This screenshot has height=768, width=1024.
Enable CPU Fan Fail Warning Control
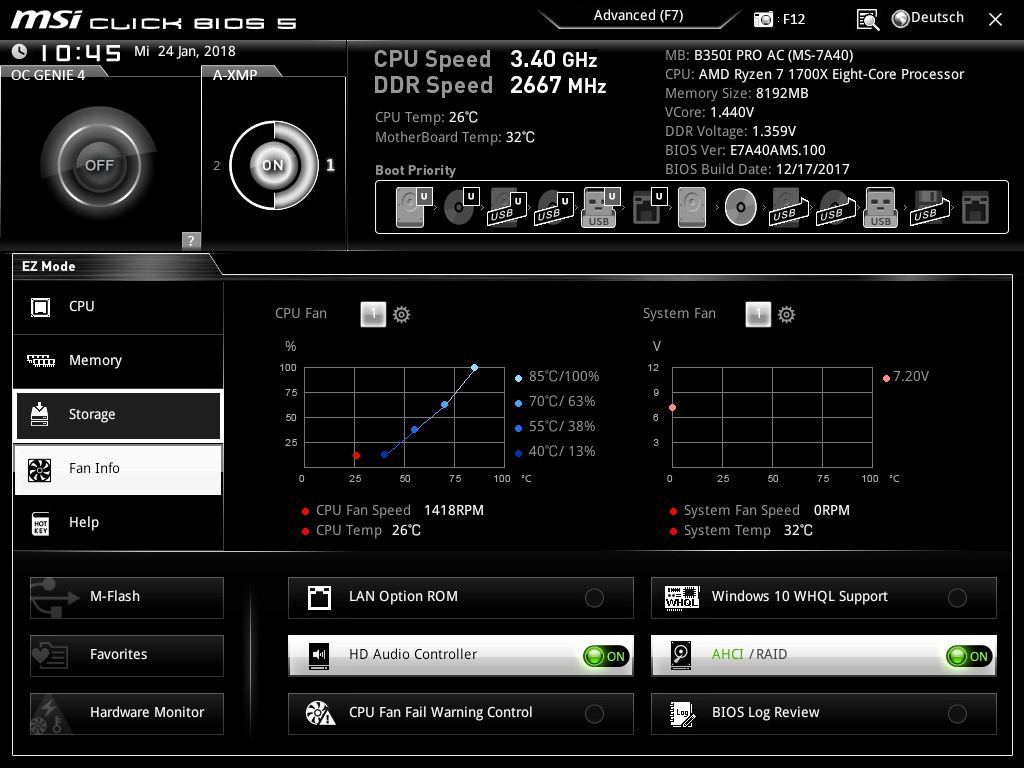point(594,714)
